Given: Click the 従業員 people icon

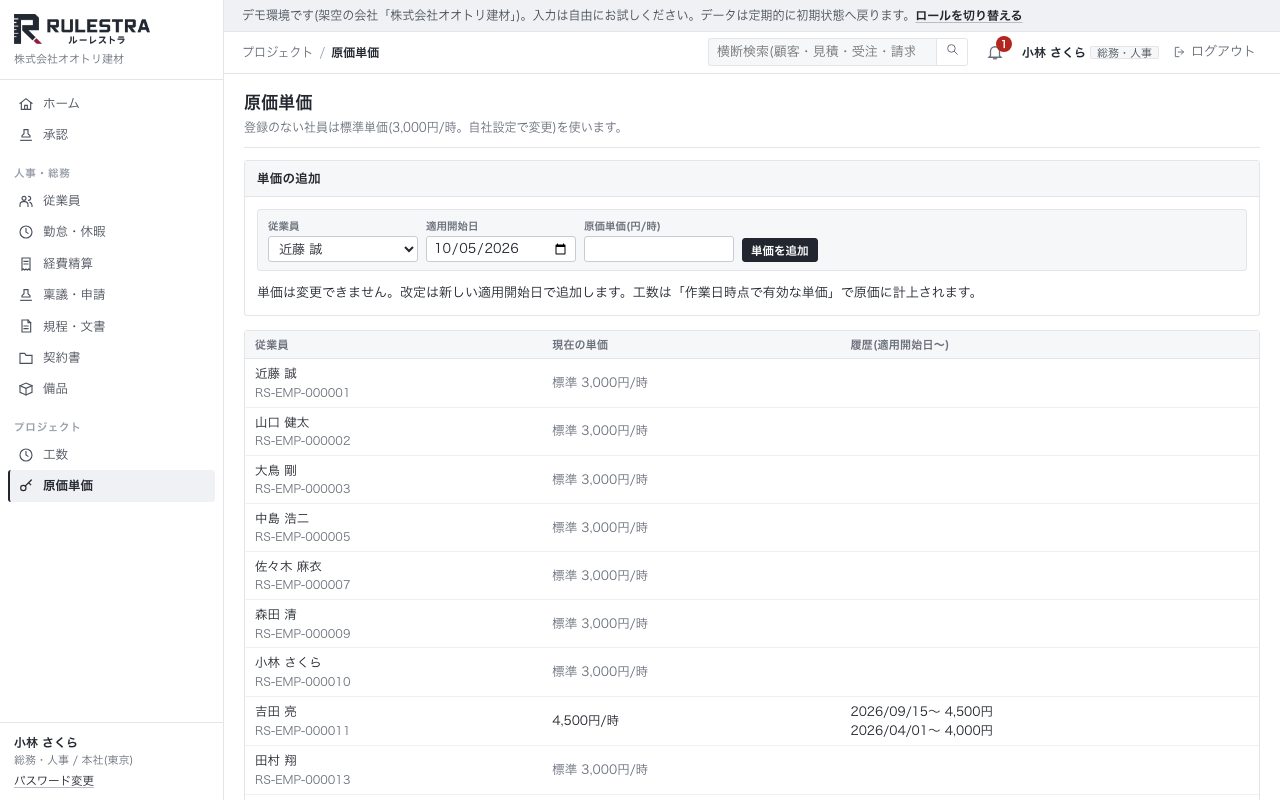Looking at the screenshot, I should click(26, 201).
